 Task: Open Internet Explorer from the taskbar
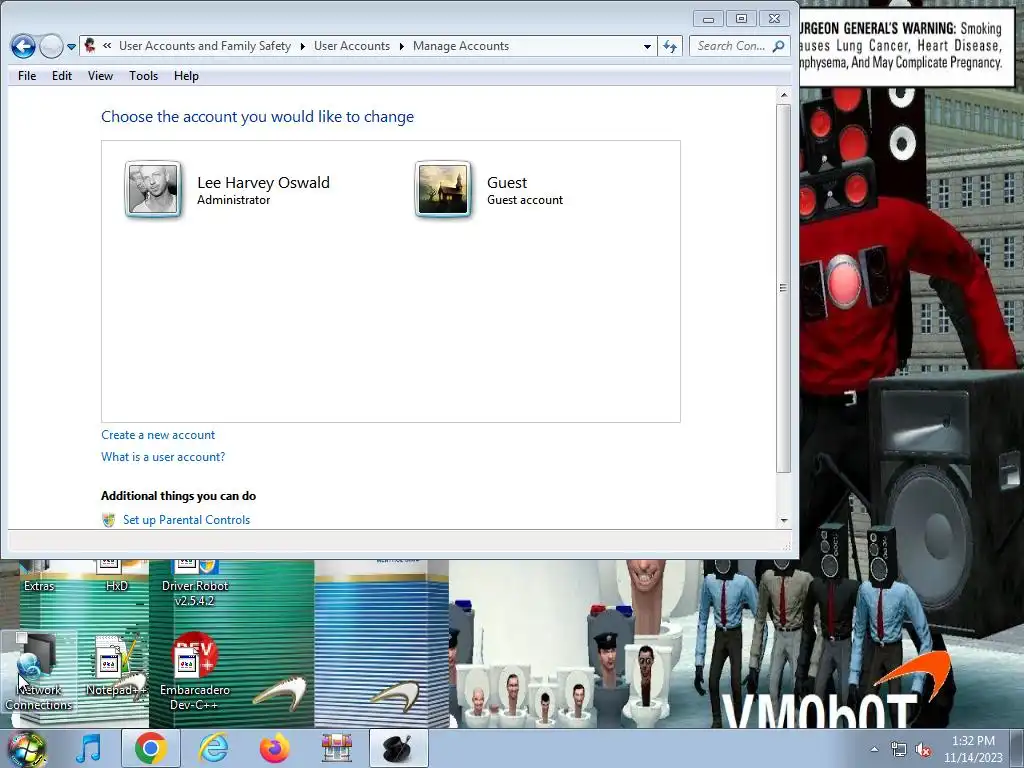213,748
